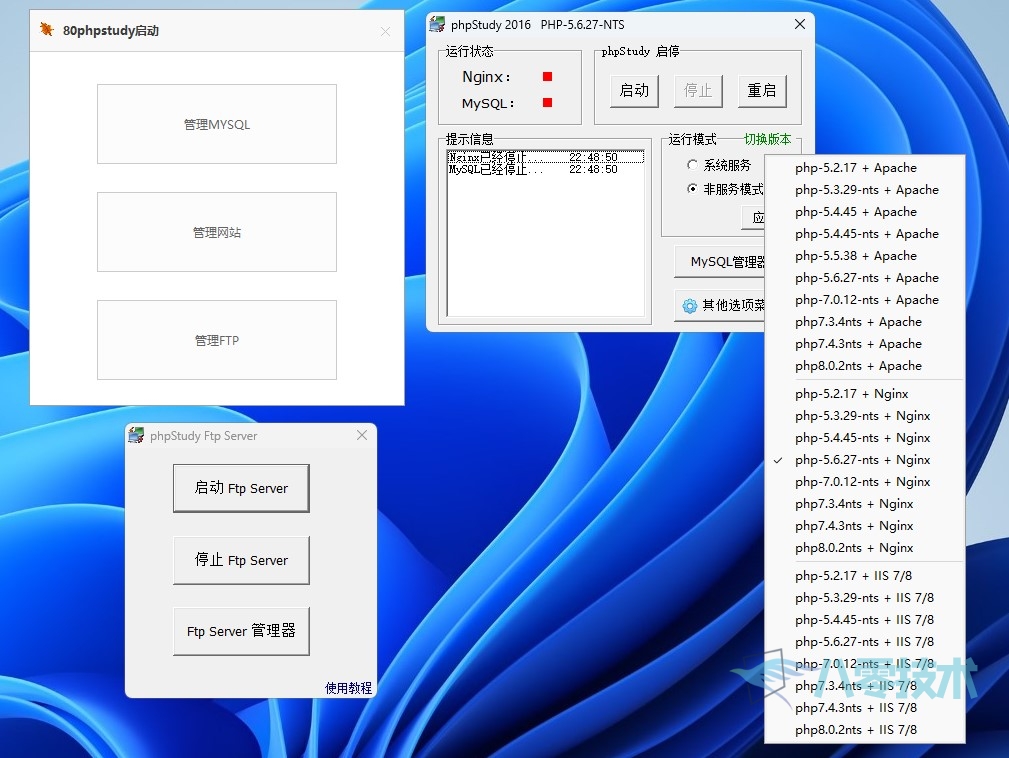Choose php-5.2.17 + IIS 7/8
Image resolution: width=1009 pixels, height=758 pixels.
865,576
